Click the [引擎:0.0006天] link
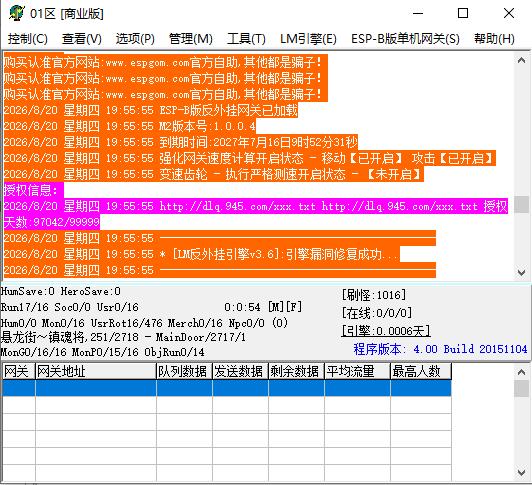 click(386, 331)
